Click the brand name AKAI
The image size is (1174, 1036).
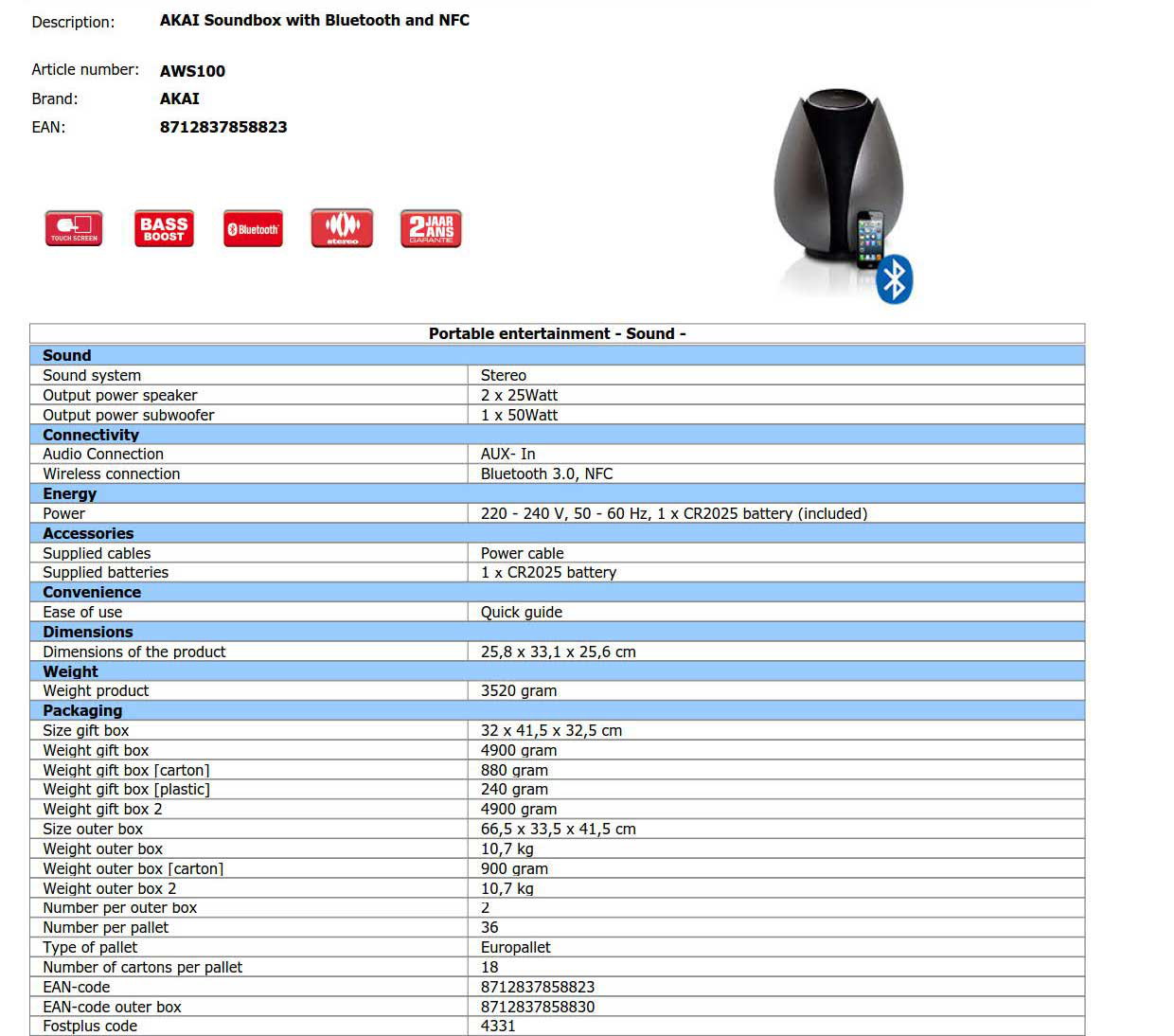click(x=179, y=98)
